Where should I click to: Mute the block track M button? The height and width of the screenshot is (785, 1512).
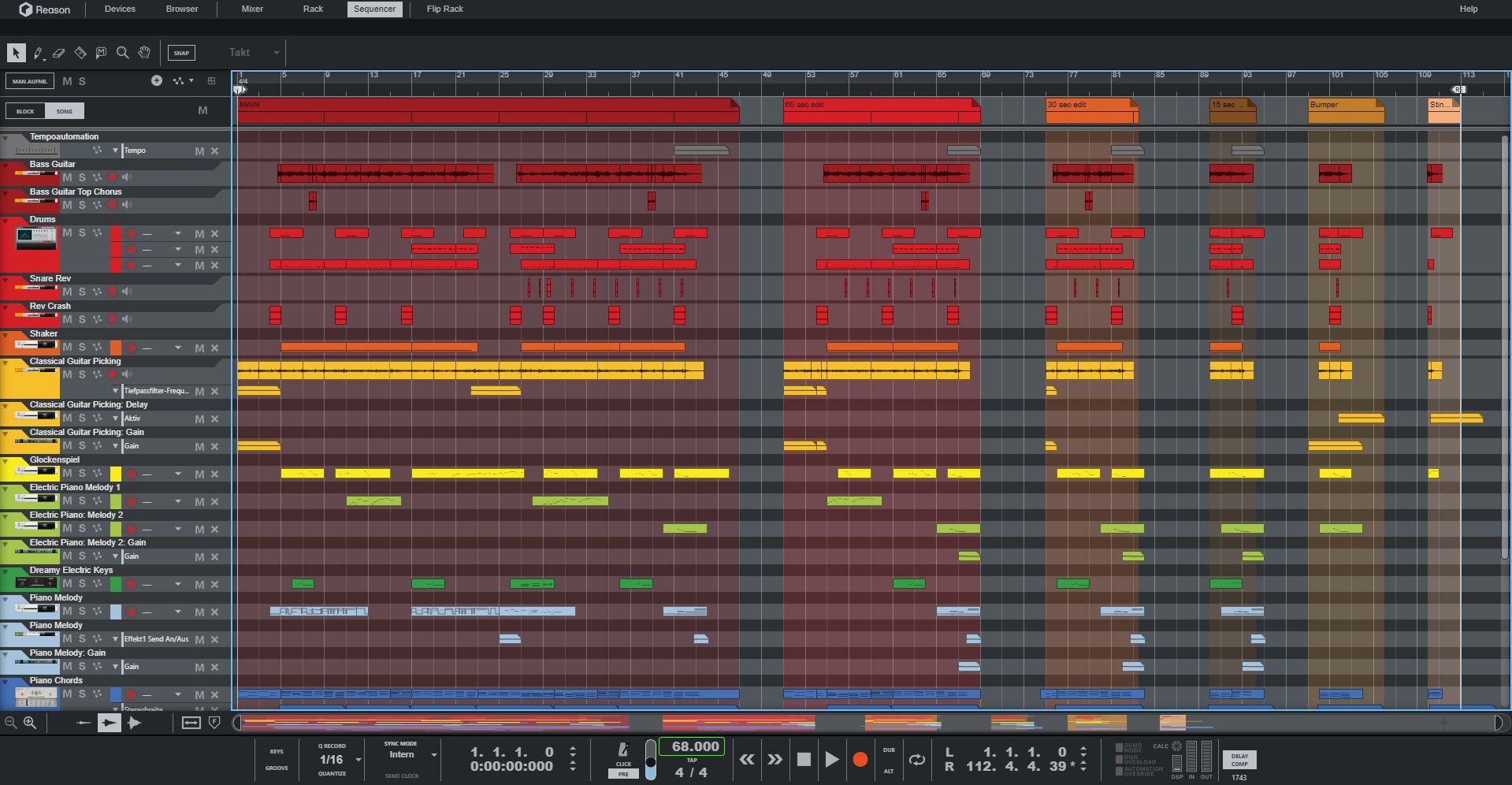[202, 110]
